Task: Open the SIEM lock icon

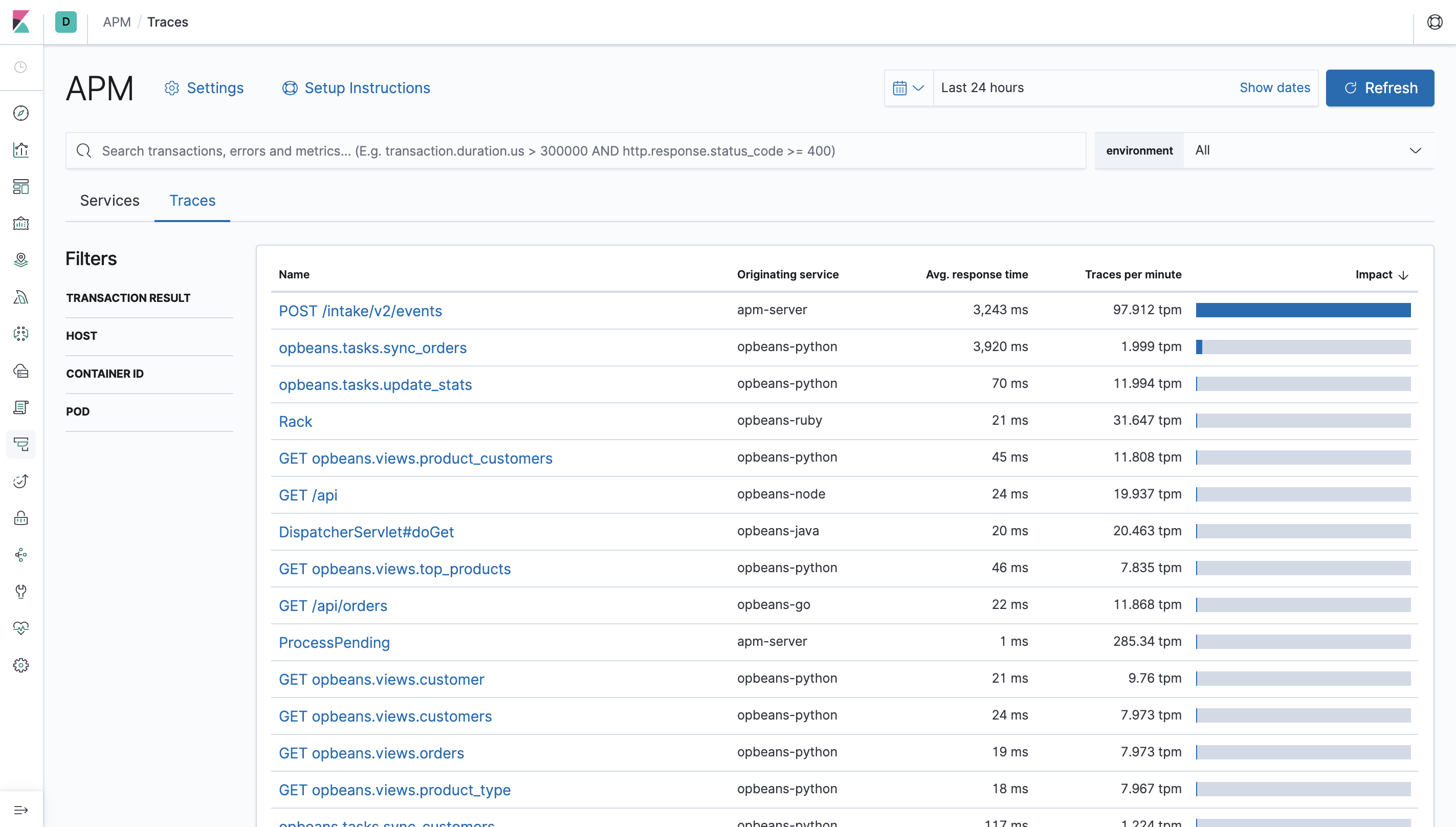Action: tap(21, 518)
